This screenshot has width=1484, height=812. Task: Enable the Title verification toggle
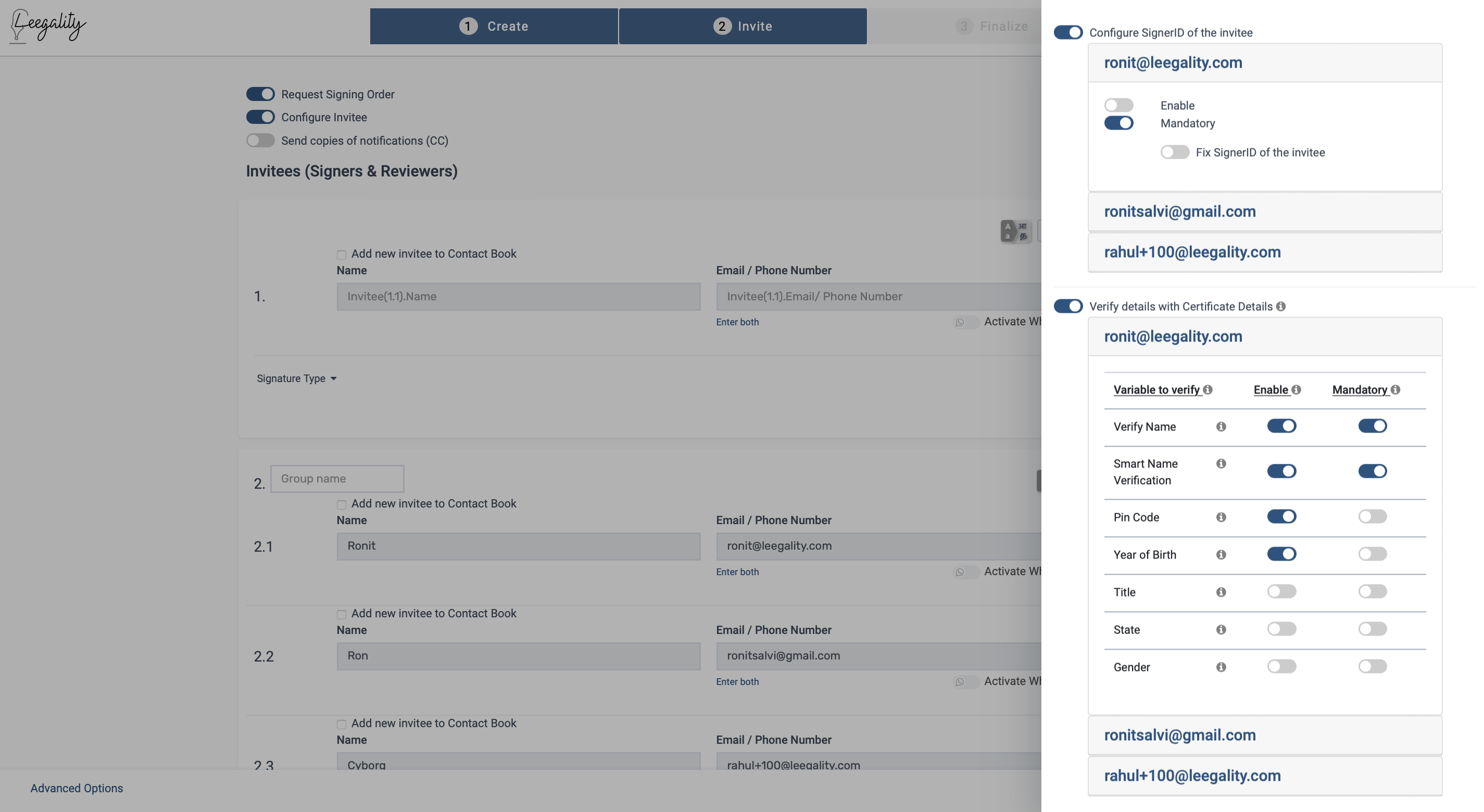[1281, 591]
